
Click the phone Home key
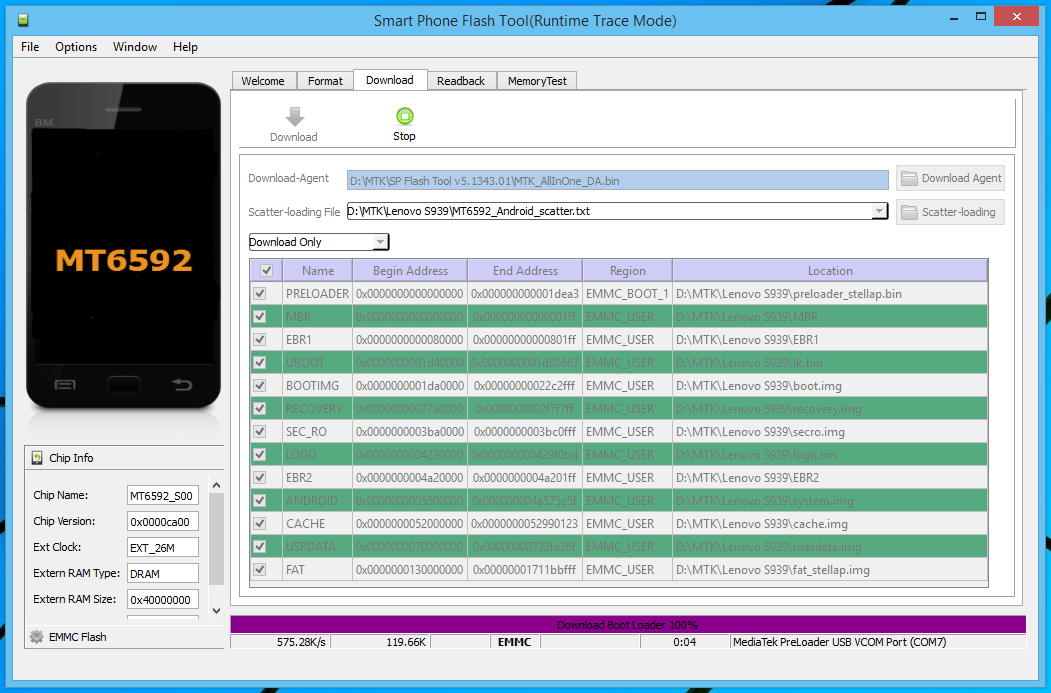[123, 385]
